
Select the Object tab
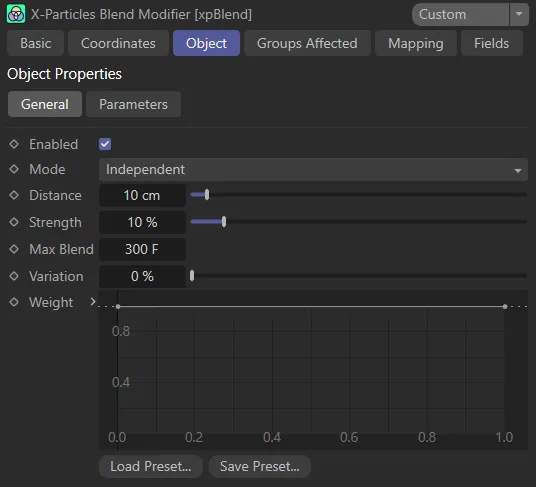pyautogui.click(x=206, y=43)
